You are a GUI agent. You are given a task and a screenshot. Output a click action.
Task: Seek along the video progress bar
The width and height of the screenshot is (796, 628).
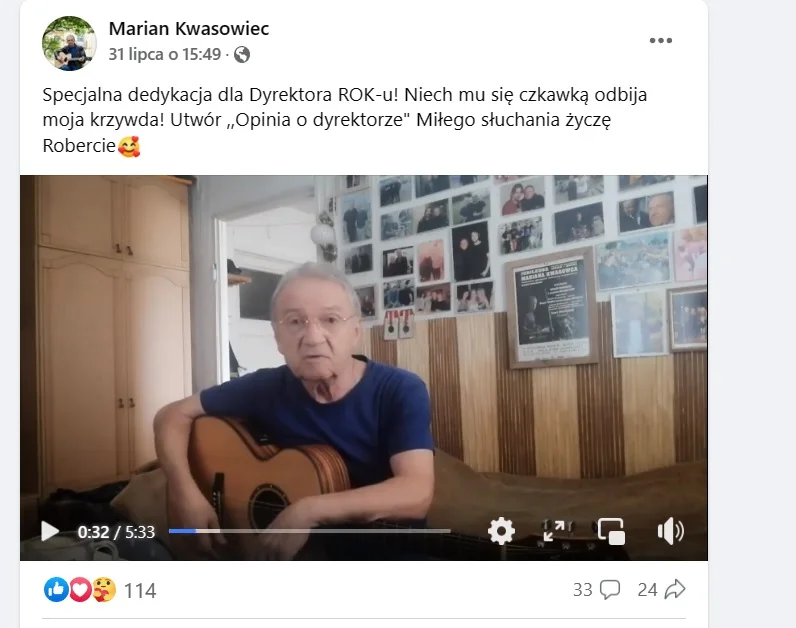tap(310, 531)
